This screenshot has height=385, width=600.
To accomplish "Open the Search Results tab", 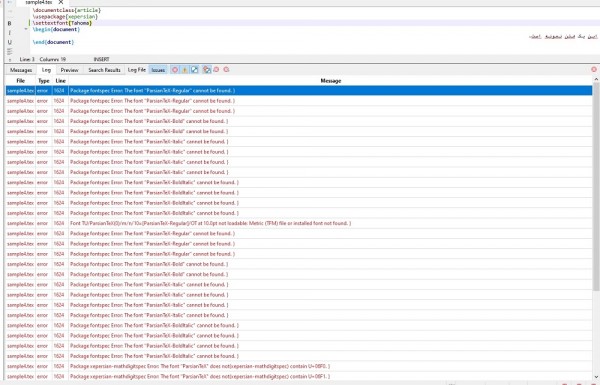I will (x=104, y=70).
